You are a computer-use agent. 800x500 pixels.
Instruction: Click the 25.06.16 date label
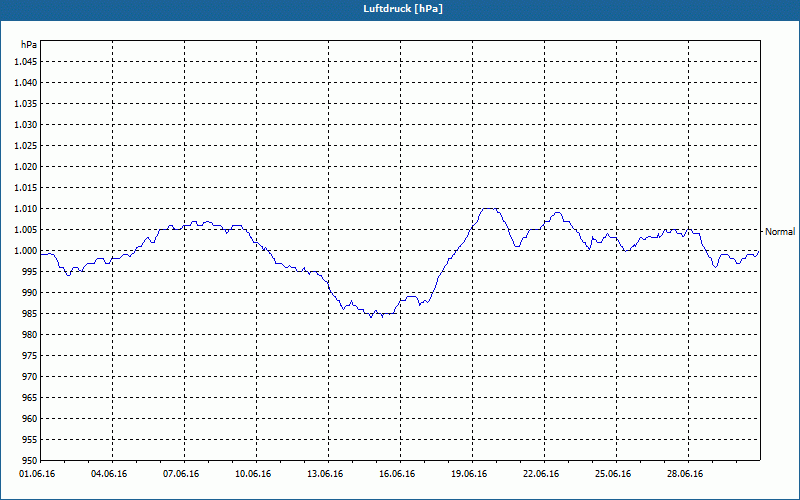(613, 474)
